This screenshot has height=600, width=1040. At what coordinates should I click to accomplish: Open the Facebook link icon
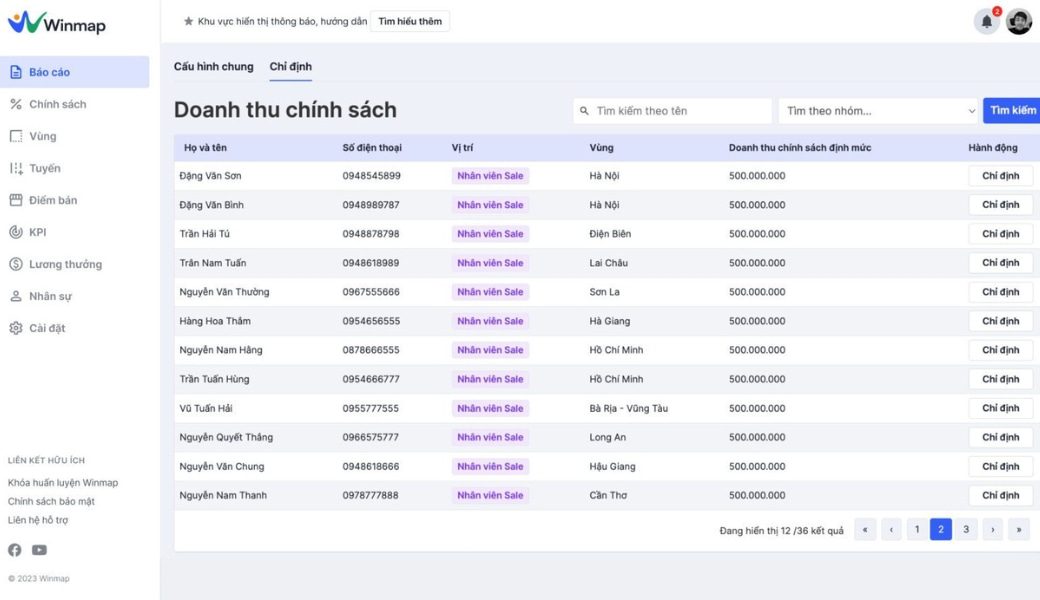coord(15,550)
